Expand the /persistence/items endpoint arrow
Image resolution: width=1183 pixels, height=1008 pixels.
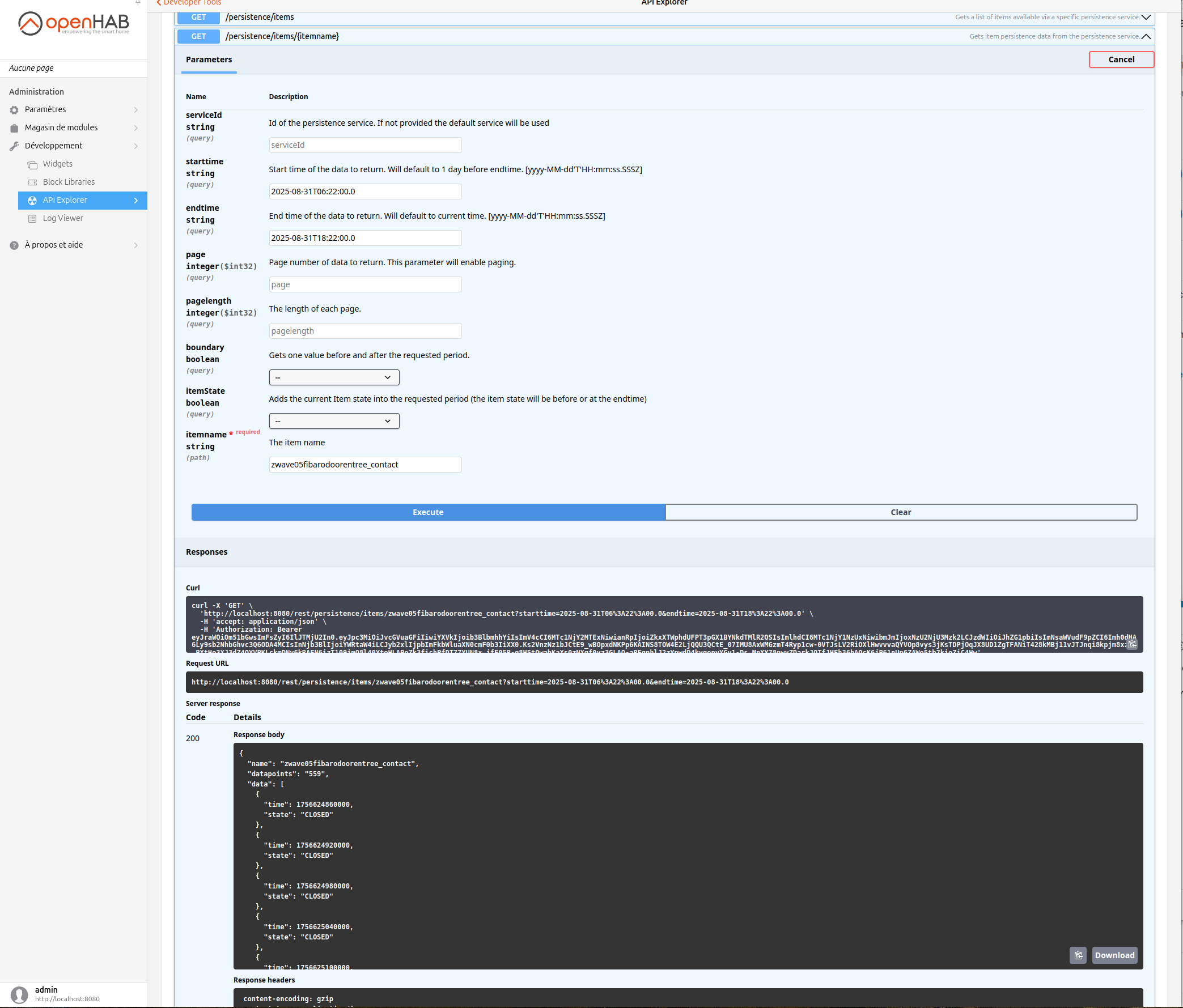(1146, 17)
